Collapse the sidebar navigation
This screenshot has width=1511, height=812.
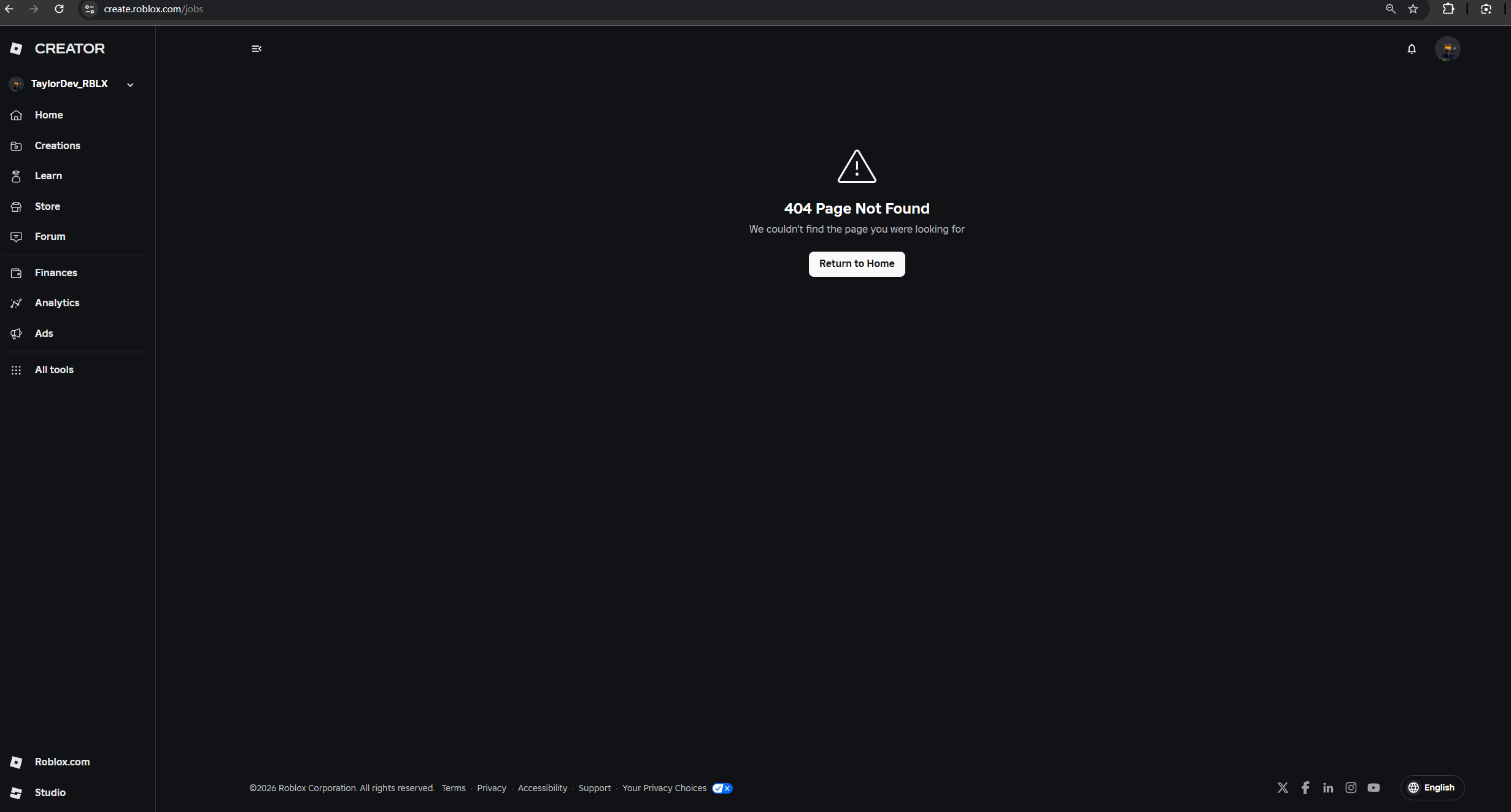tap(256, 48)
